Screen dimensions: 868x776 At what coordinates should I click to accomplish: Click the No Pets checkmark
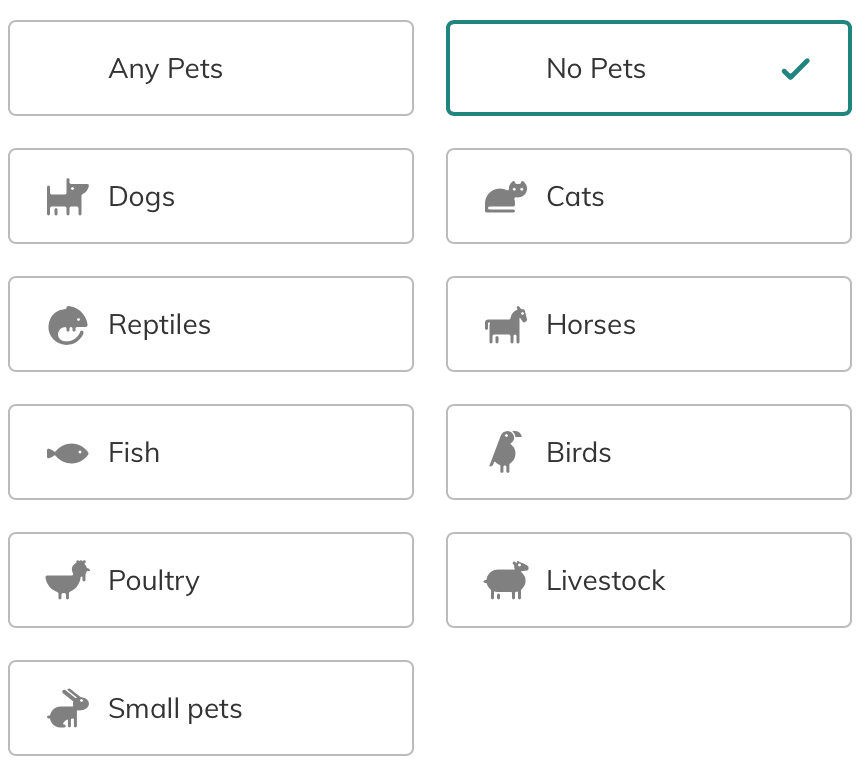[x=795, y=69]
